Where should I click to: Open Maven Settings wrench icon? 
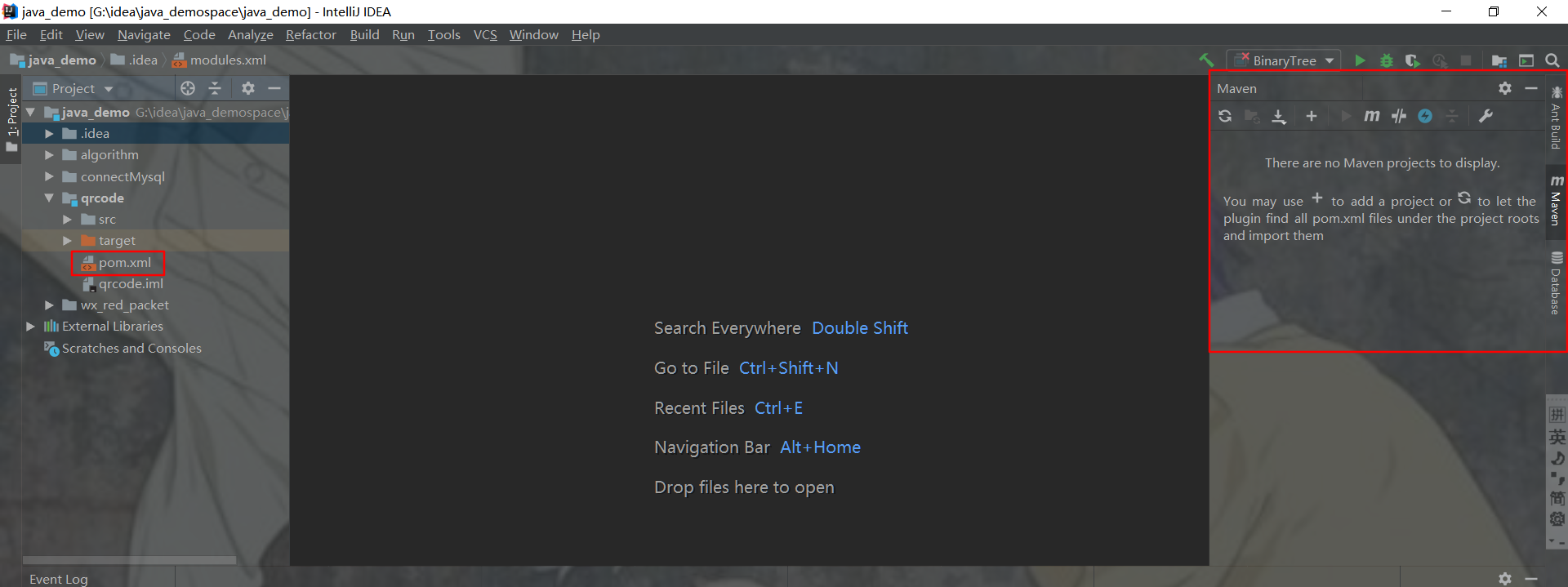pyautogui.click(x=1486, y=116)
